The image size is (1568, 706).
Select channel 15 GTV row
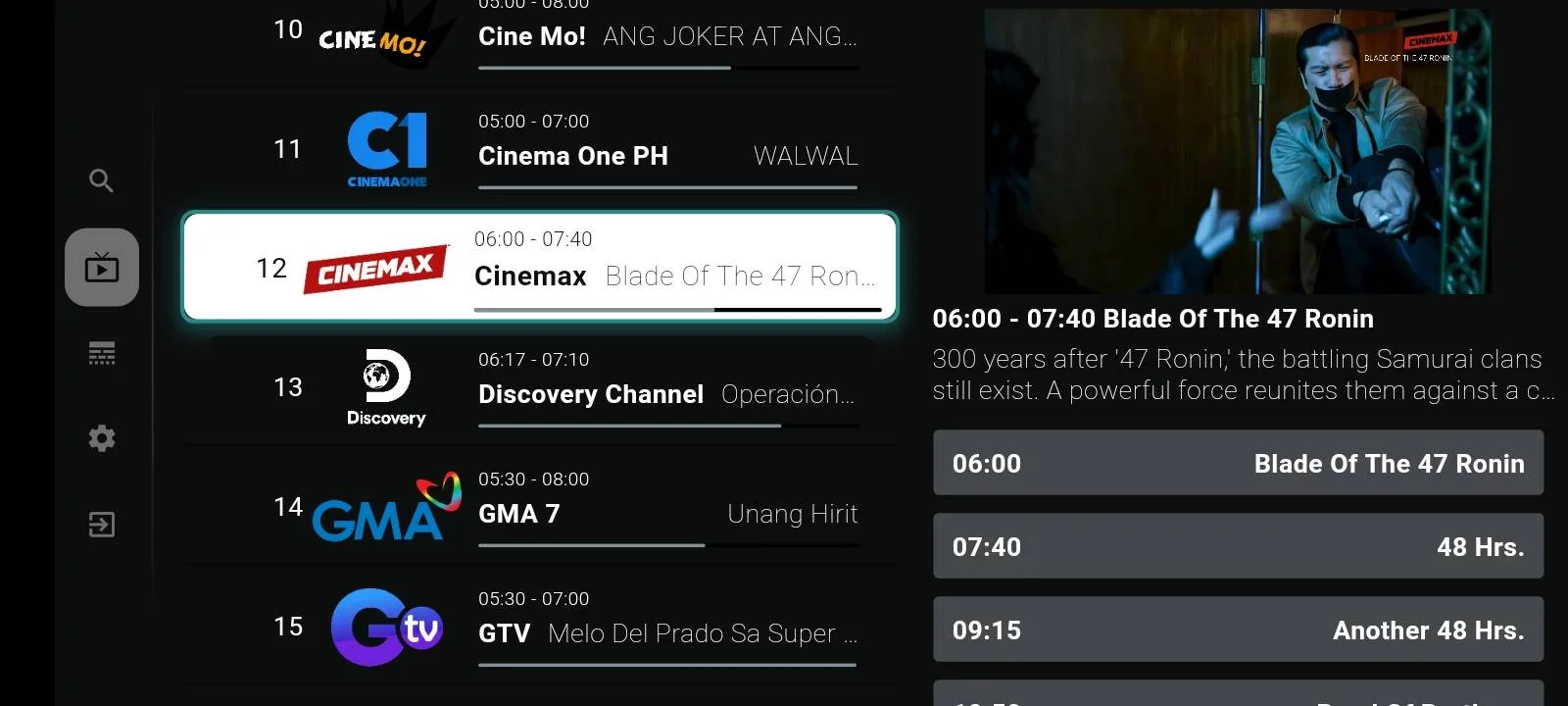[539, 627]
